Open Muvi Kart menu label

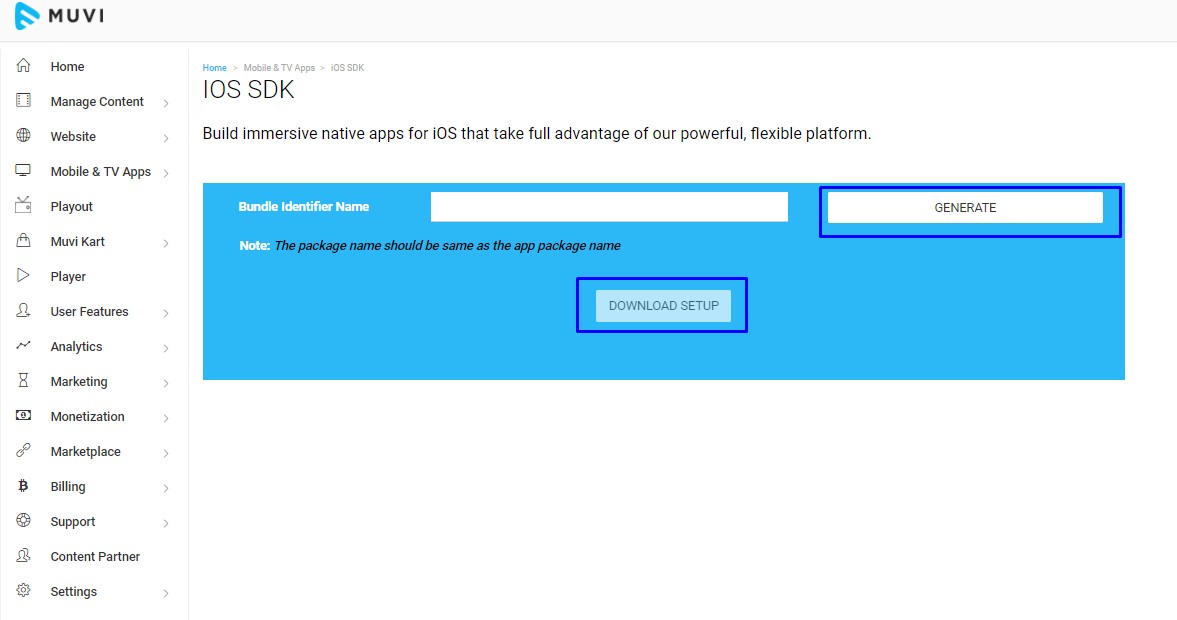click(x=77, y=241)
